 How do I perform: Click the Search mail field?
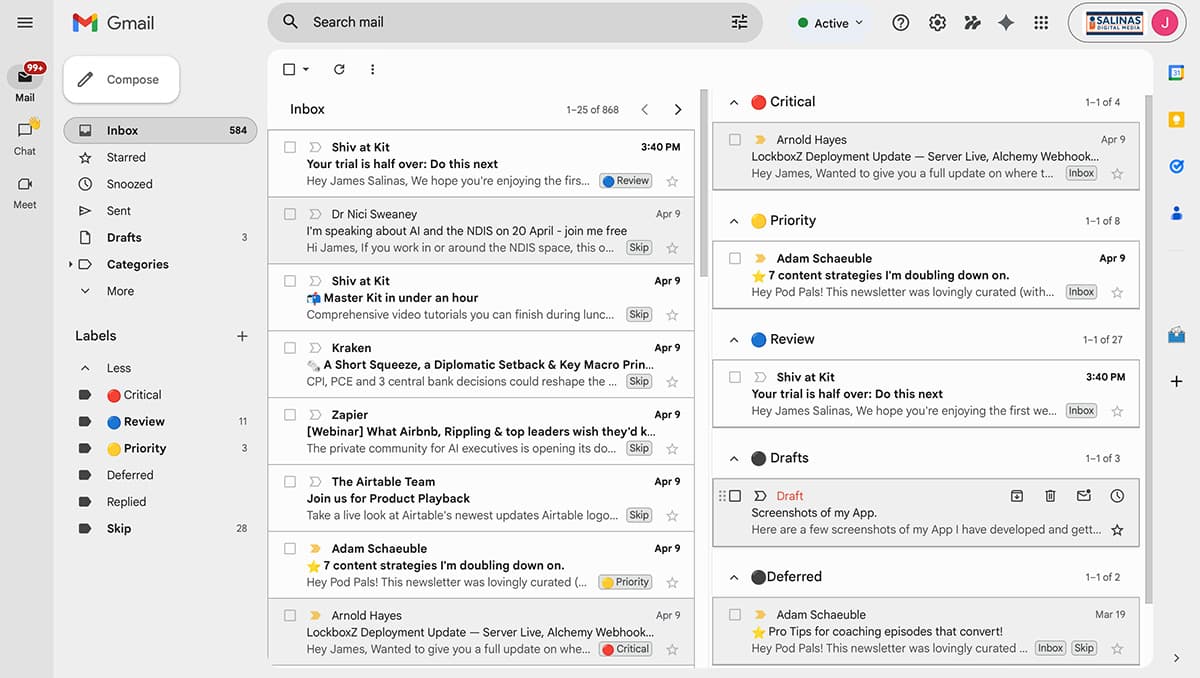[x=515, y=22]
